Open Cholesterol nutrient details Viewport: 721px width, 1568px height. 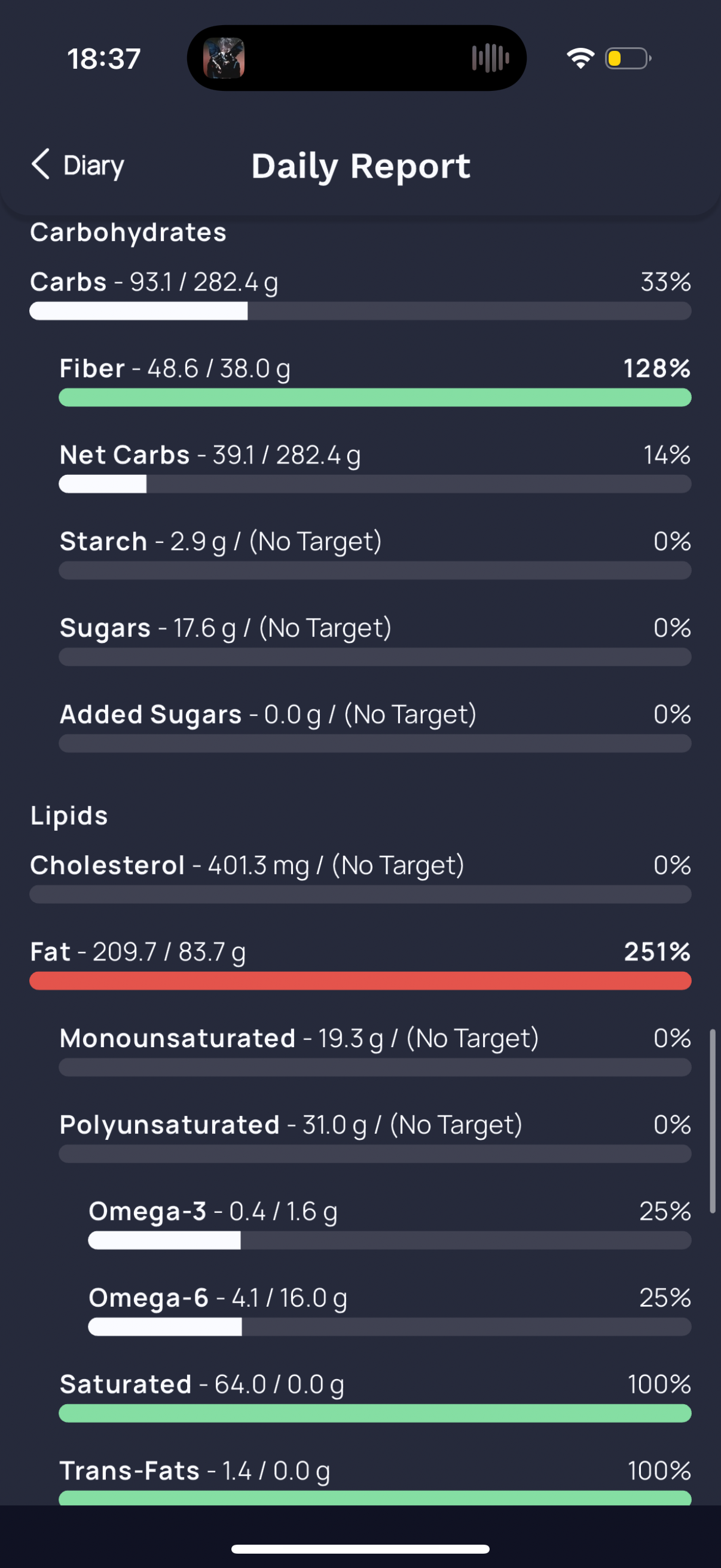click(x=360, y=878)
